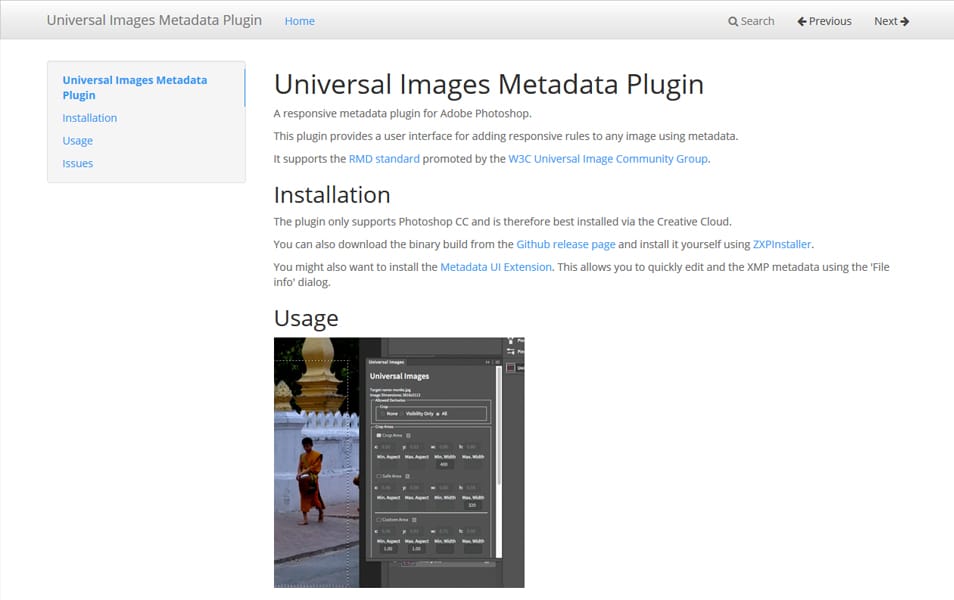Jump to Installation in sidebar

[x=89, y=118]
